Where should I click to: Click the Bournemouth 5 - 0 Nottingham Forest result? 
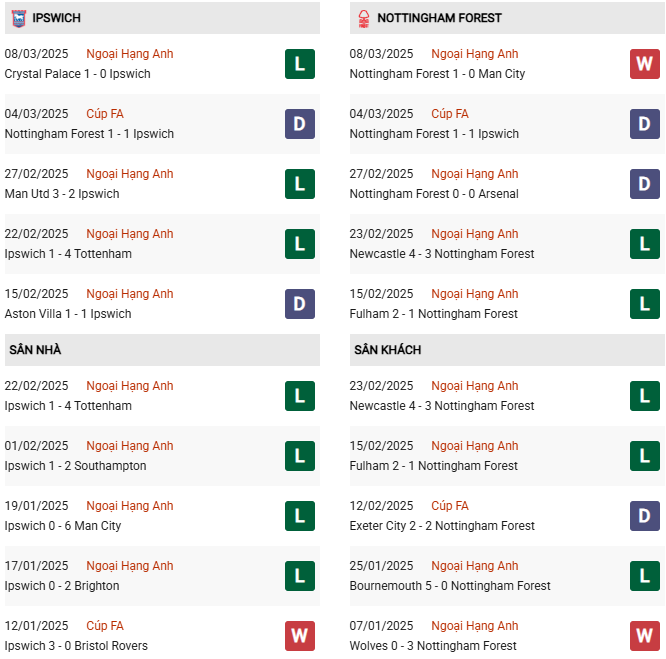(x=450, y=586)
